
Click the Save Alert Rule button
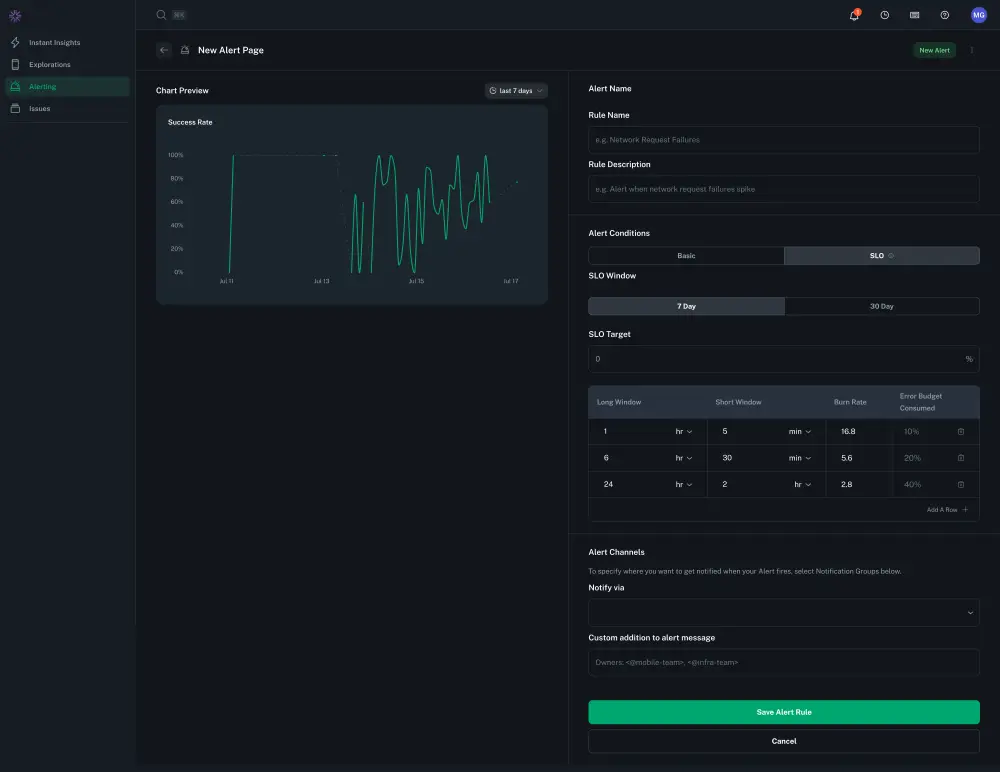click(783, 711)
